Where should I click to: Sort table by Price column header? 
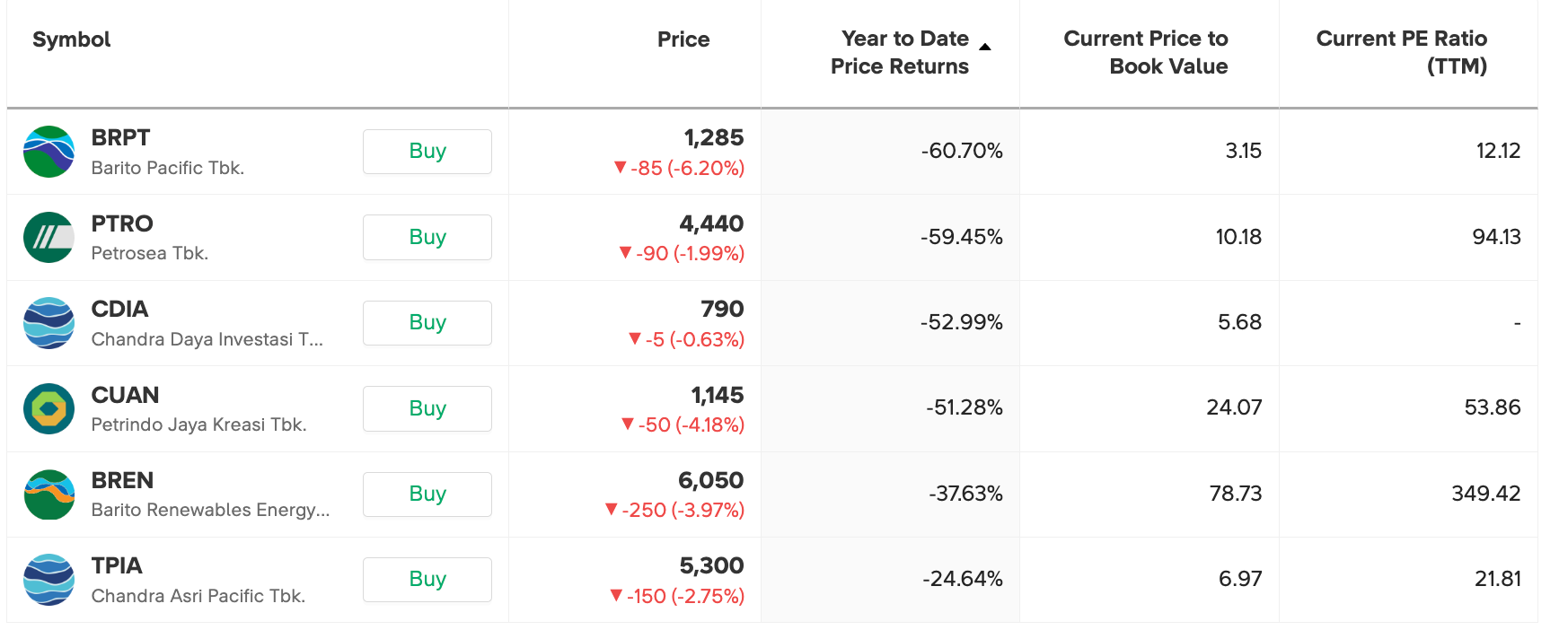pyautogui.click(x=683, y=39)
